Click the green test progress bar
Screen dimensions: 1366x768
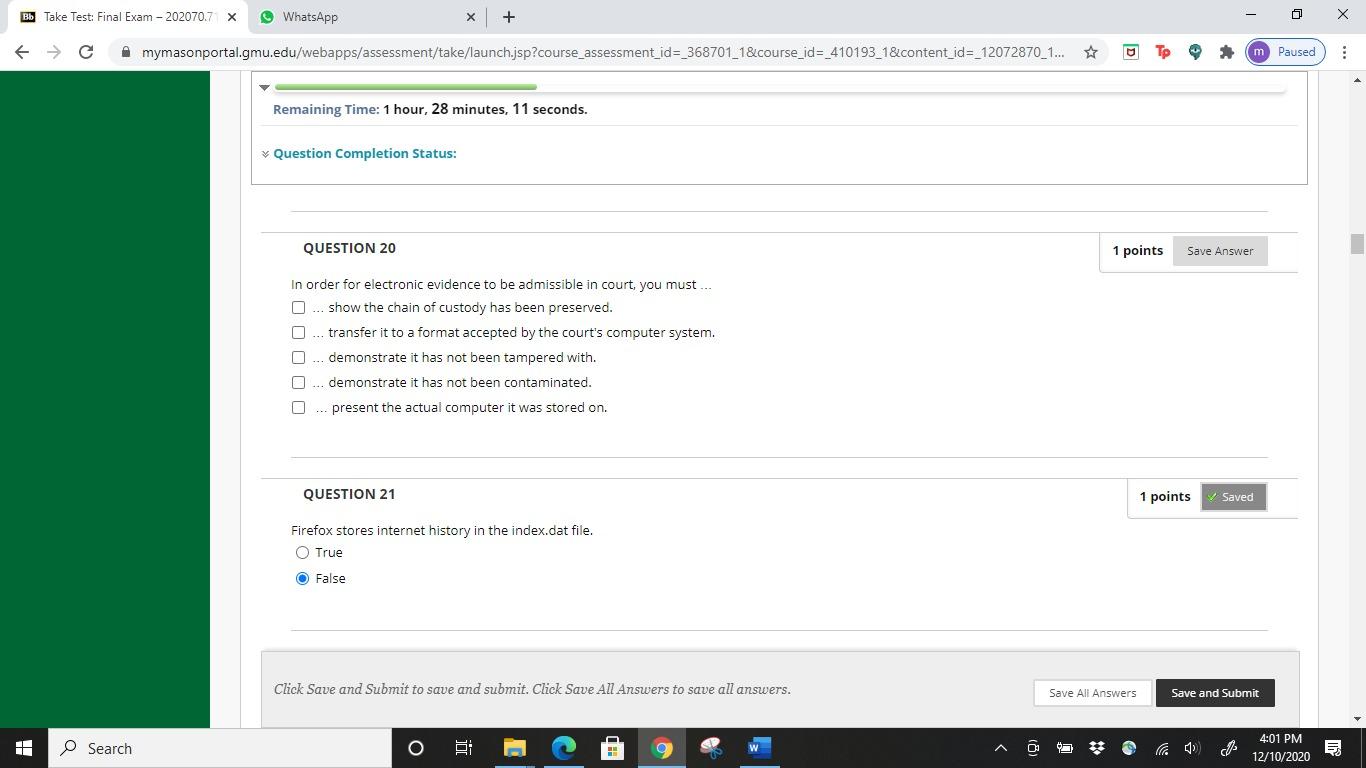pos(405,86)
